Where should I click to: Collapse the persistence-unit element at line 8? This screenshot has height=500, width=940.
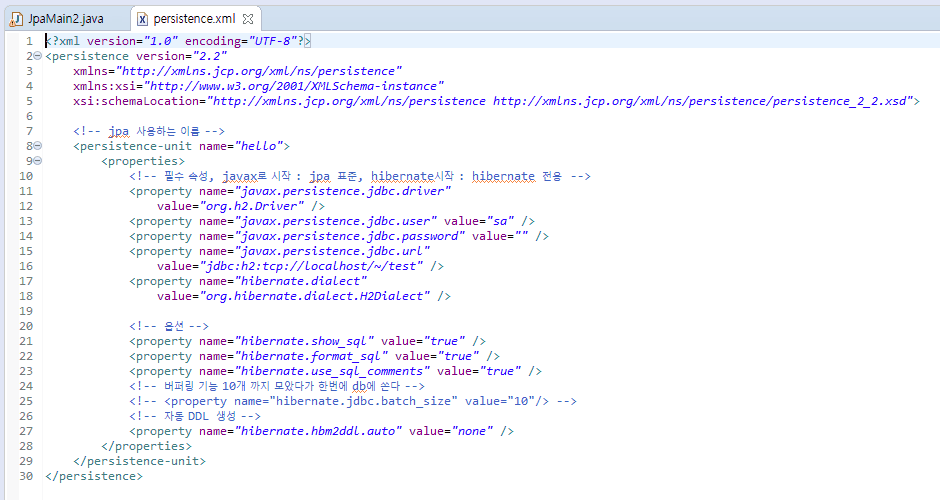(38, 146)
